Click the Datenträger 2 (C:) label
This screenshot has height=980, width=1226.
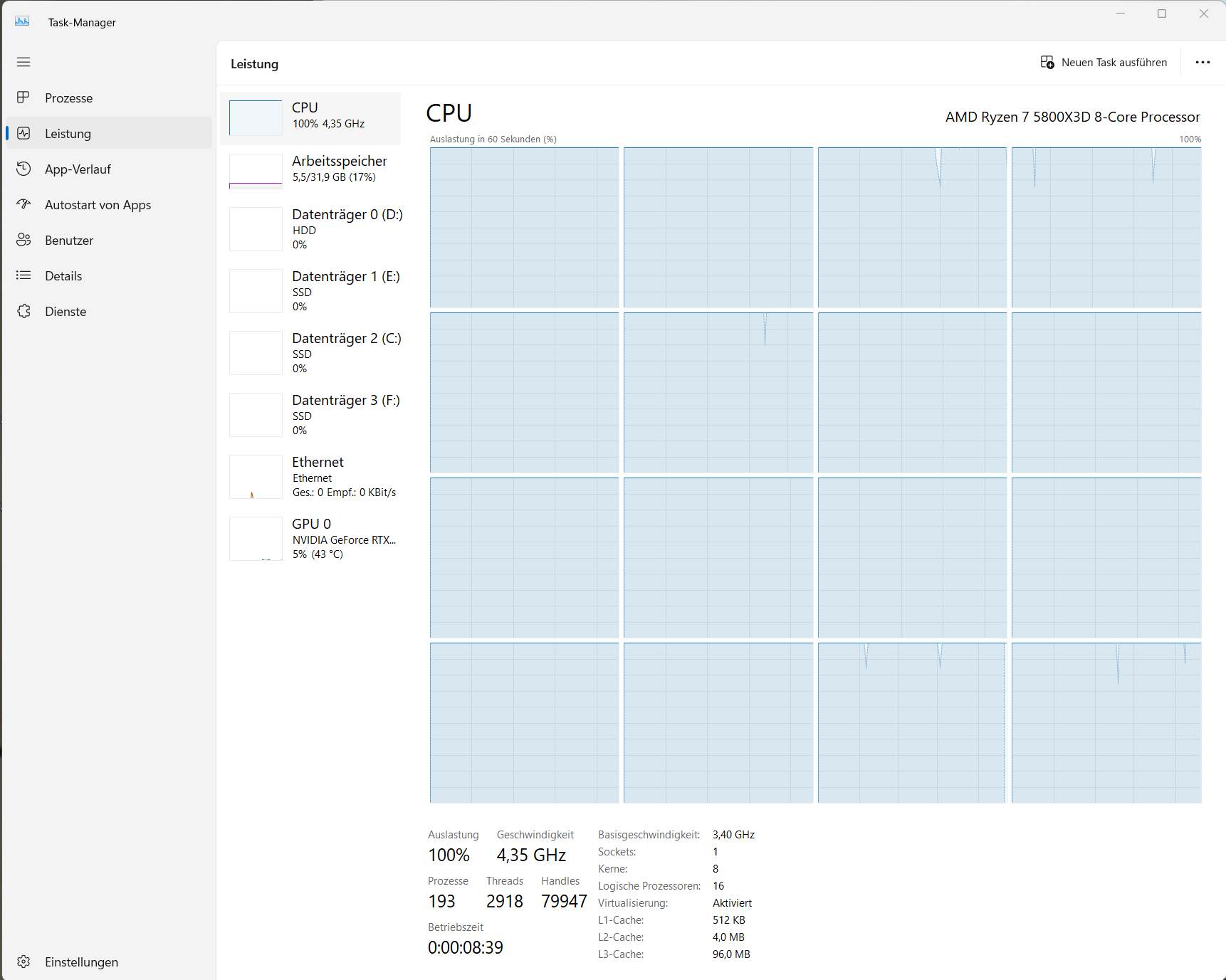point(347,338)
